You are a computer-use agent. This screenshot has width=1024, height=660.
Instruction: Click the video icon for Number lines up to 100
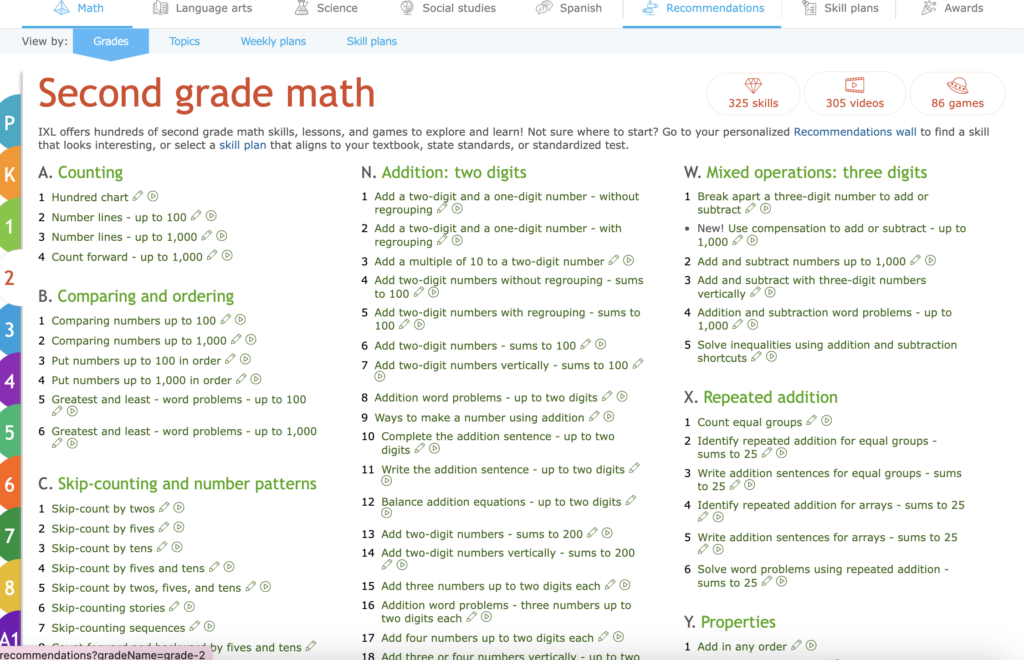pos(211,216)
